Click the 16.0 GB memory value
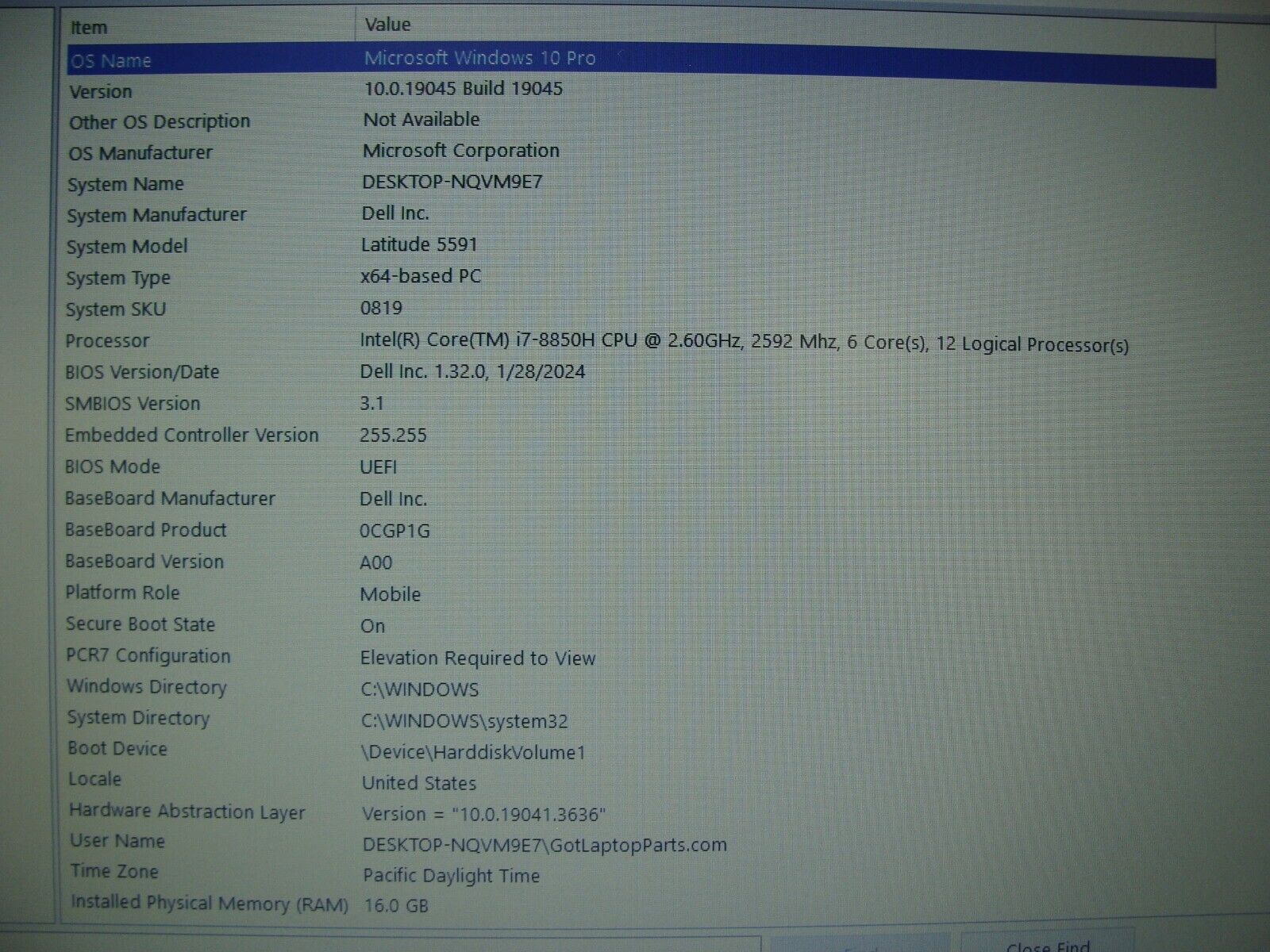The image size is (1270, 952). 396,906
